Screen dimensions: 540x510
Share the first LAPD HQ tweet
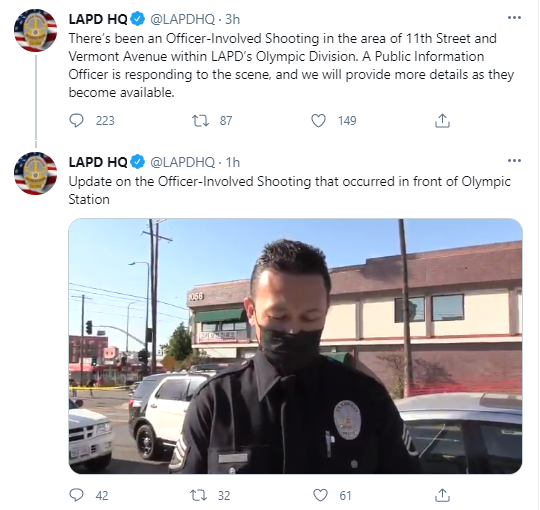pyautogui.click(x=442, y=121)
